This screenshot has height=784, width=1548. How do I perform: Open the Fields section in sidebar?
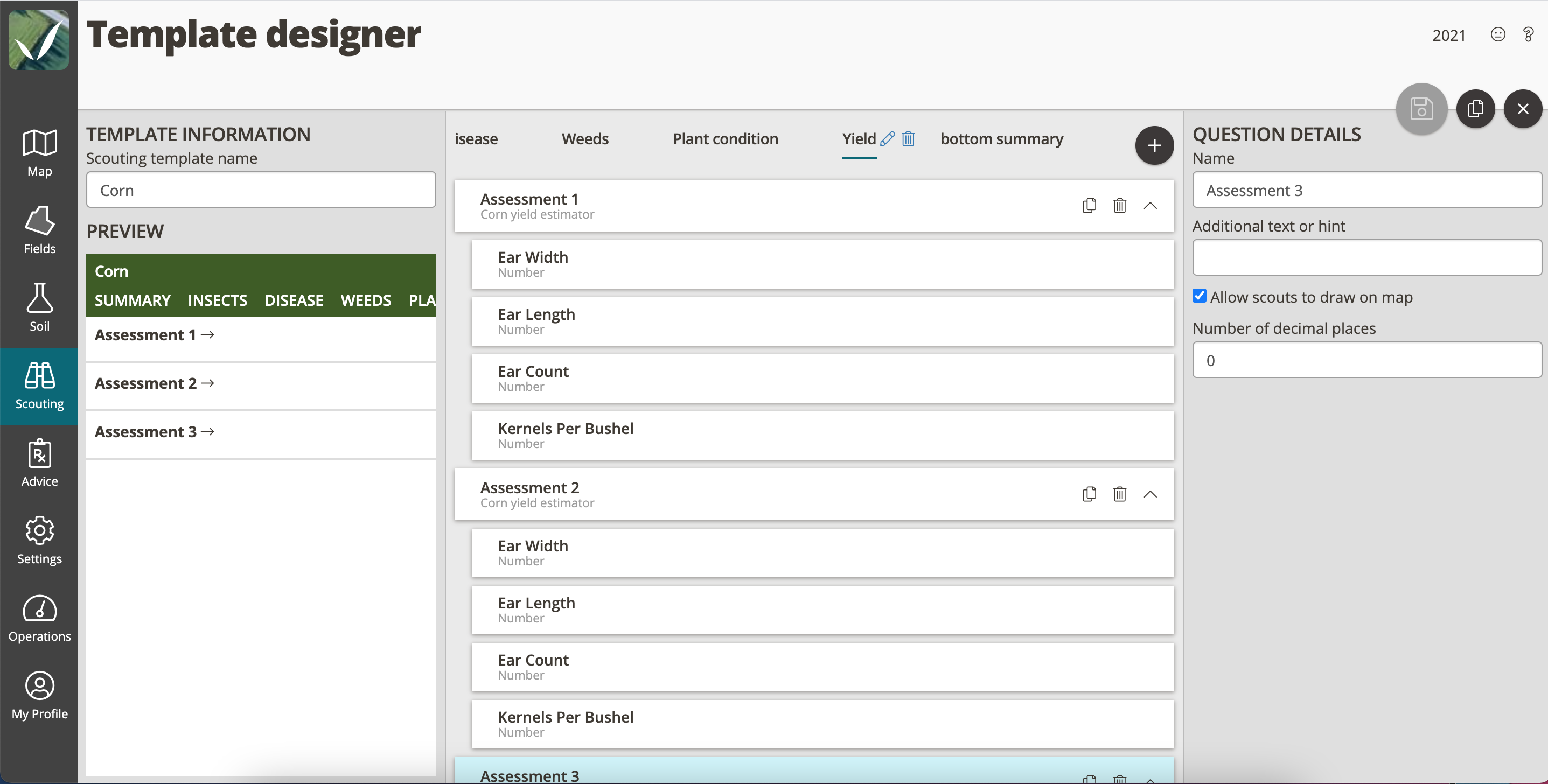point(39,230)
